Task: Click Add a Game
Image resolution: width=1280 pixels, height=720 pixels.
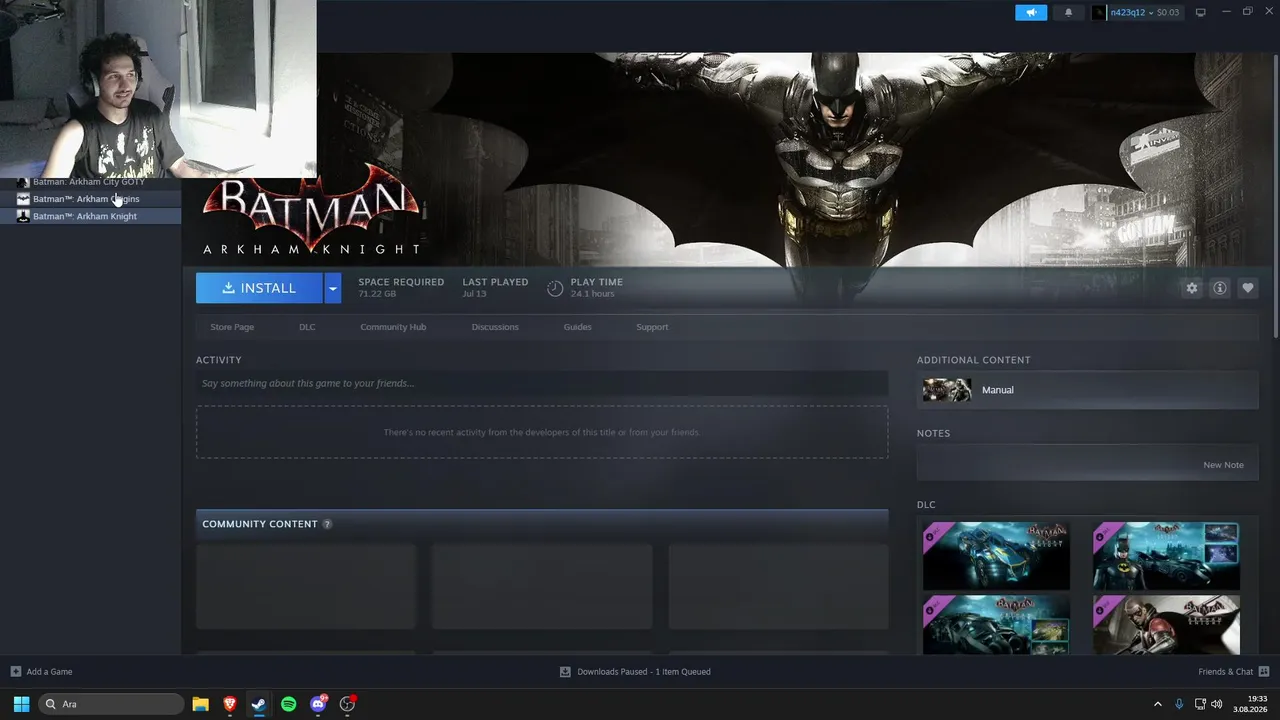Action: tap(41, 672)
